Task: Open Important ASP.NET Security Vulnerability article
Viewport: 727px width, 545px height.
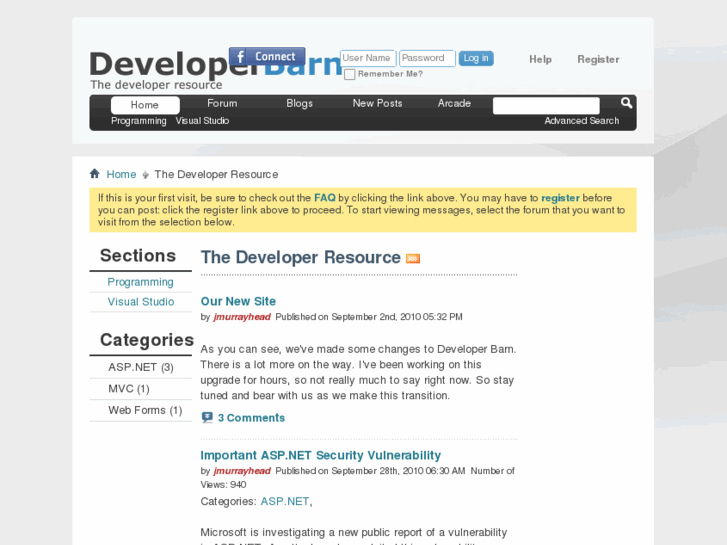Action: [320, 455]
